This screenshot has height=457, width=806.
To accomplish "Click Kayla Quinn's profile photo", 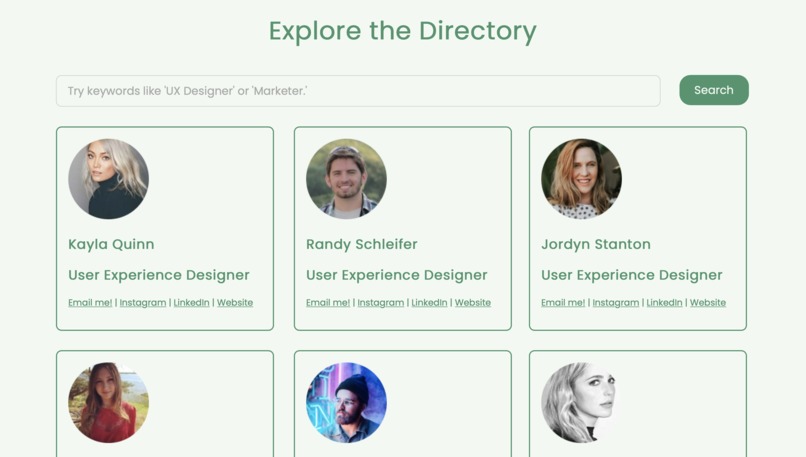I will point(108,179).
